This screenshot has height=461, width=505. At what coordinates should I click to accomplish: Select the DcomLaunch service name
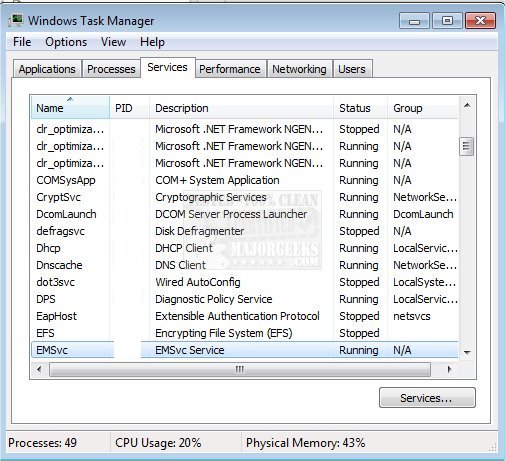[x=66, y=214]
